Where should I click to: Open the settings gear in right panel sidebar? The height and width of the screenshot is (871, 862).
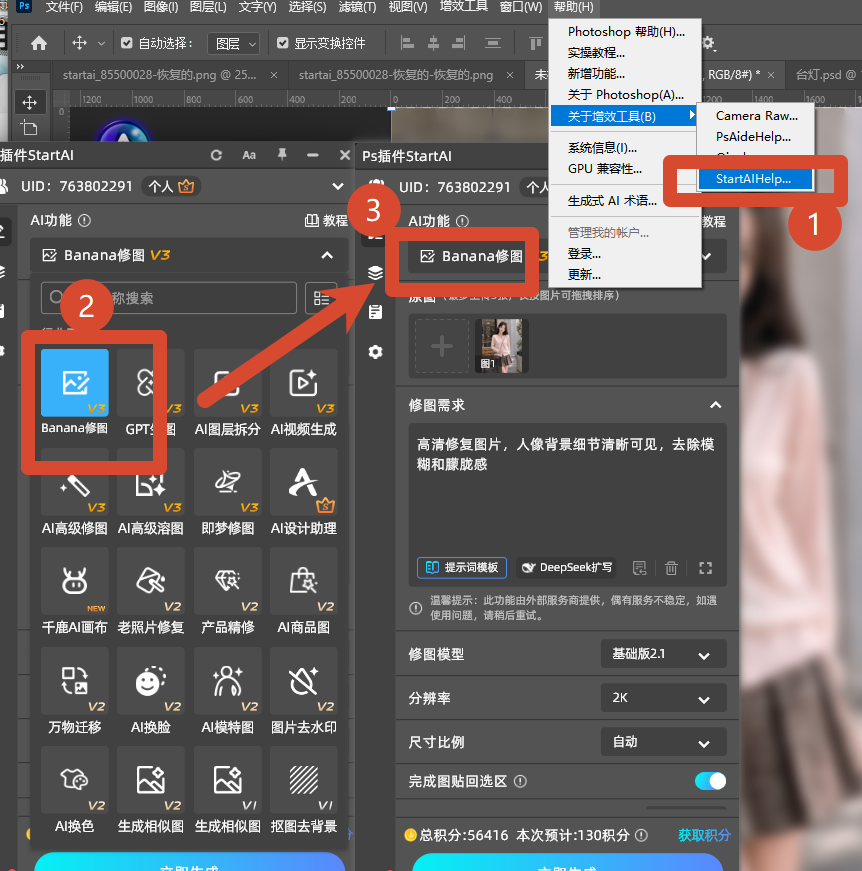pyautogui.click(x=375, y=352)
